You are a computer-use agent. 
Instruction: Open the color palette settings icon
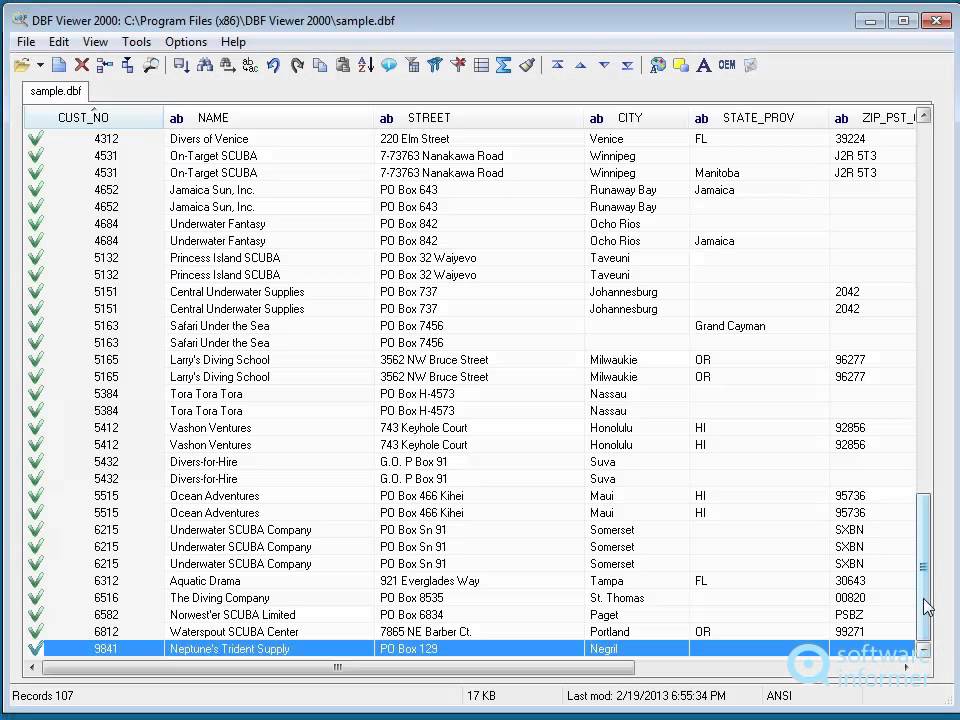[x=658, y=65]
